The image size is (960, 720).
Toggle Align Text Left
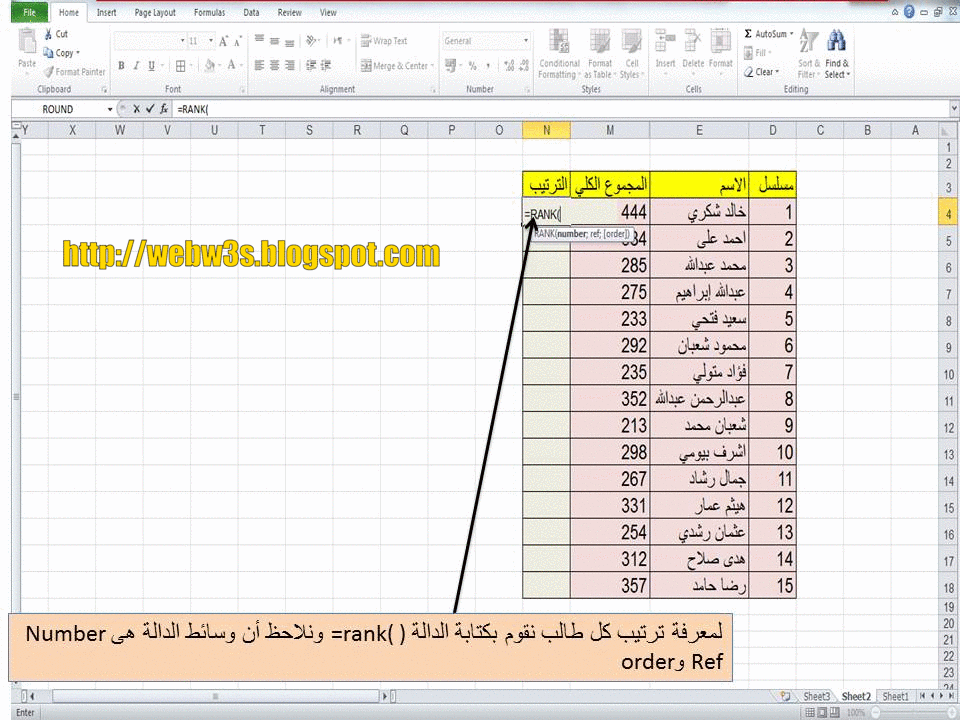[260, 66]
